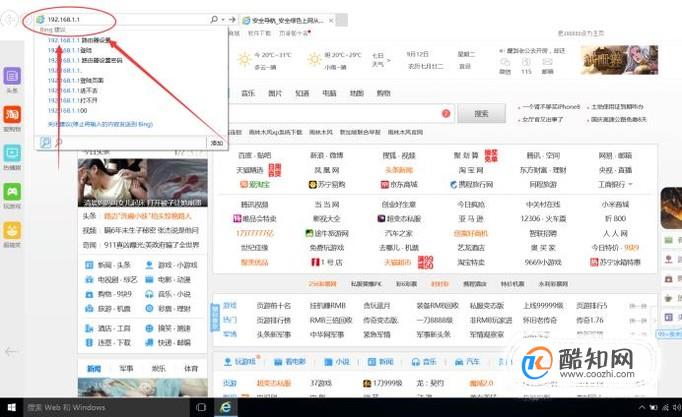Open the green gamepad sidebar icon

tap(12, 192)
